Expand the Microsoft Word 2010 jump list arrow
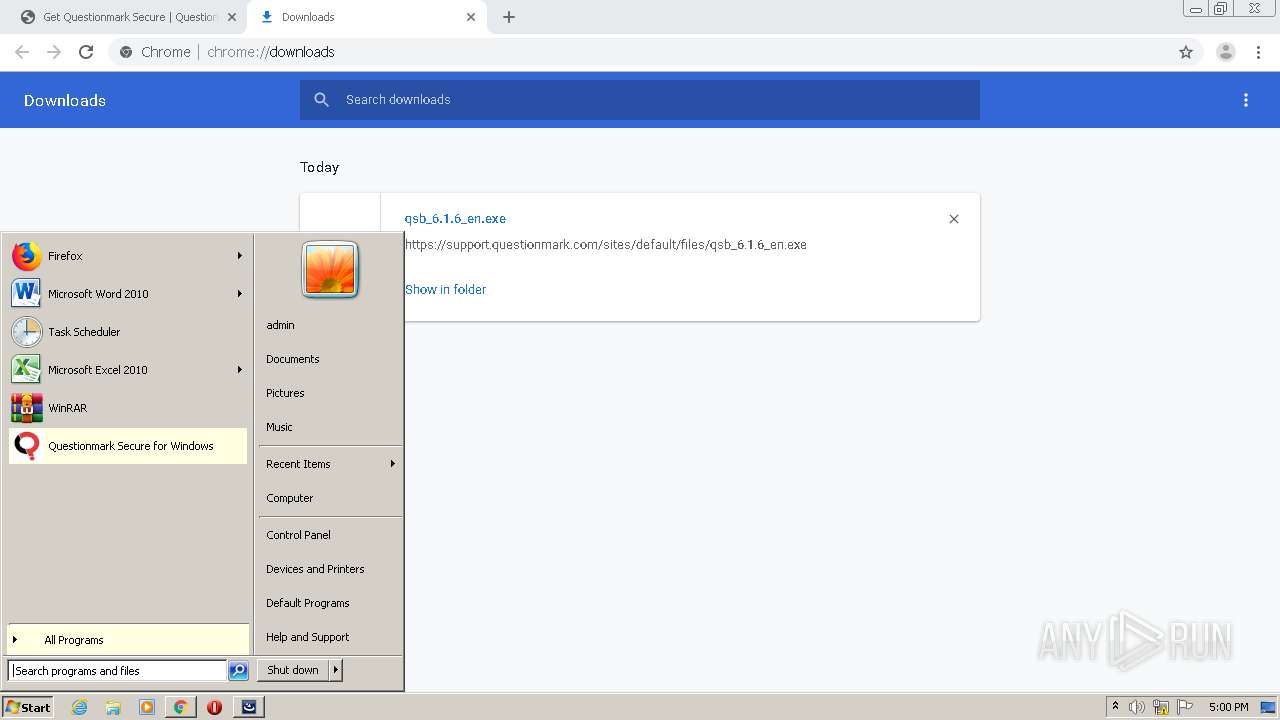Image resolution: width=1280 pixels, height=720 pixels. coord(240,294)
